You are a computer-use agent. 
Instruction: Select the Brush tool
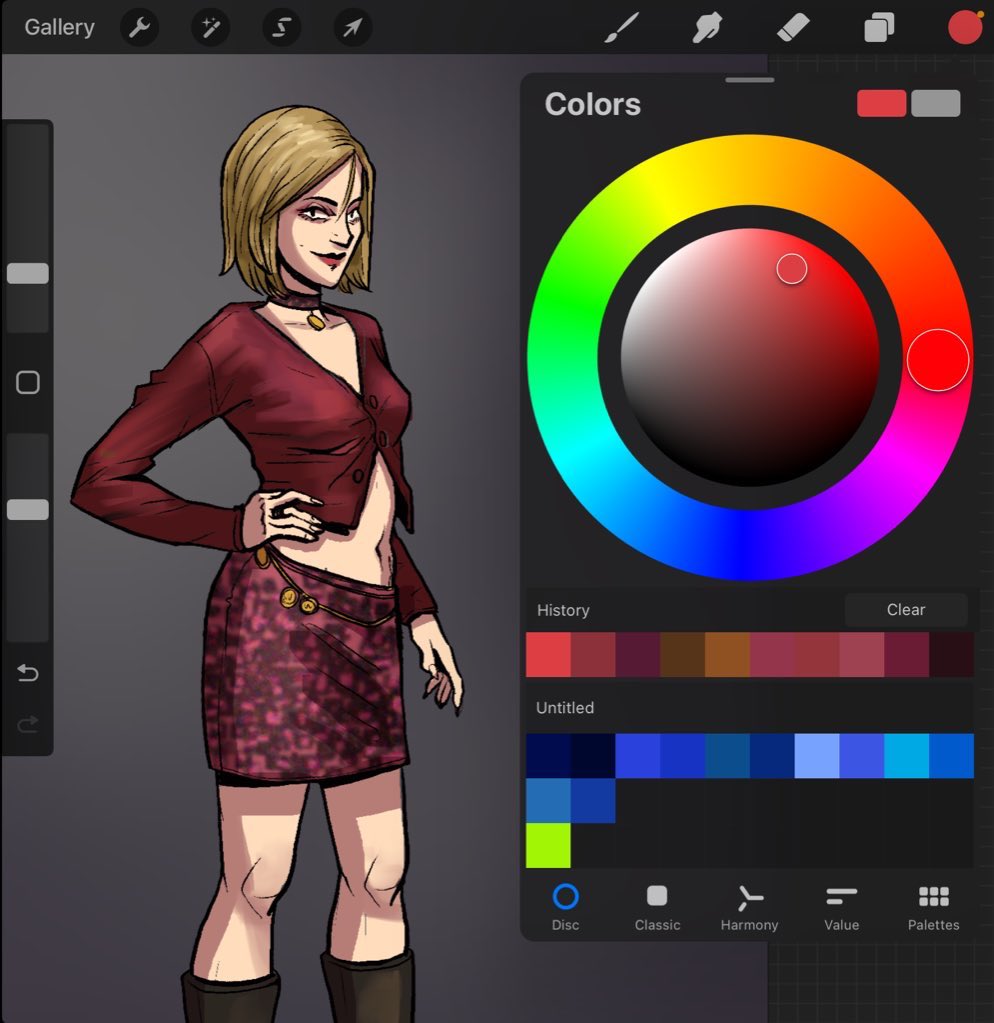621,28
